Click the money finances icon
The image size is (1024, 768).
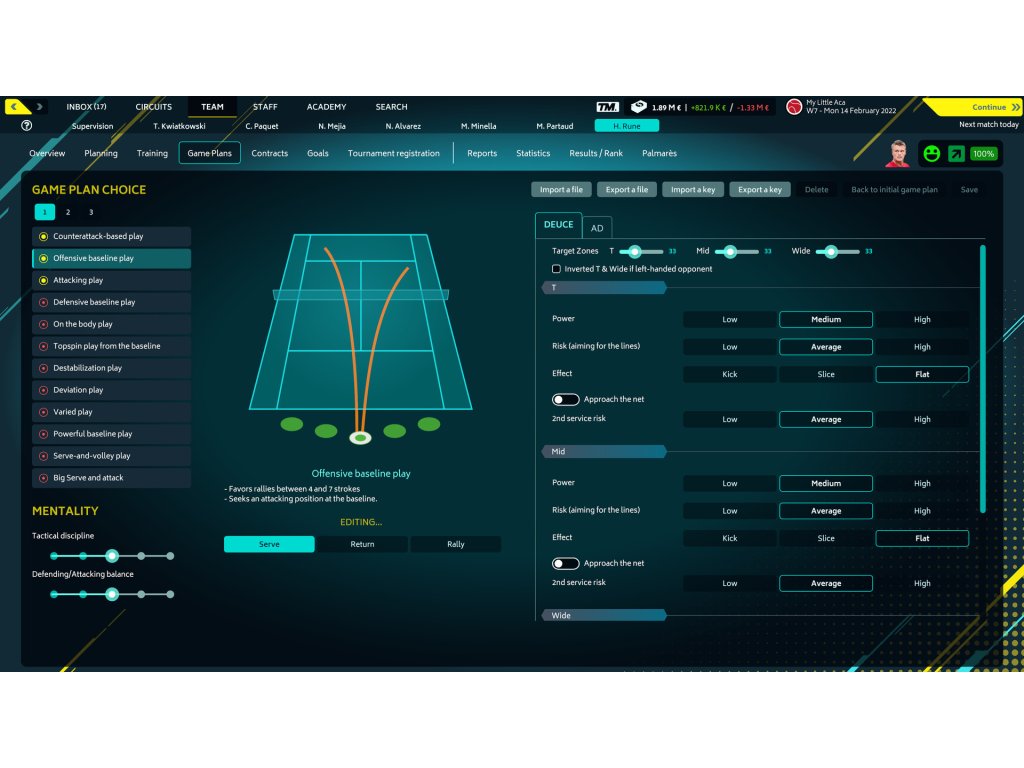pos(637,107)
